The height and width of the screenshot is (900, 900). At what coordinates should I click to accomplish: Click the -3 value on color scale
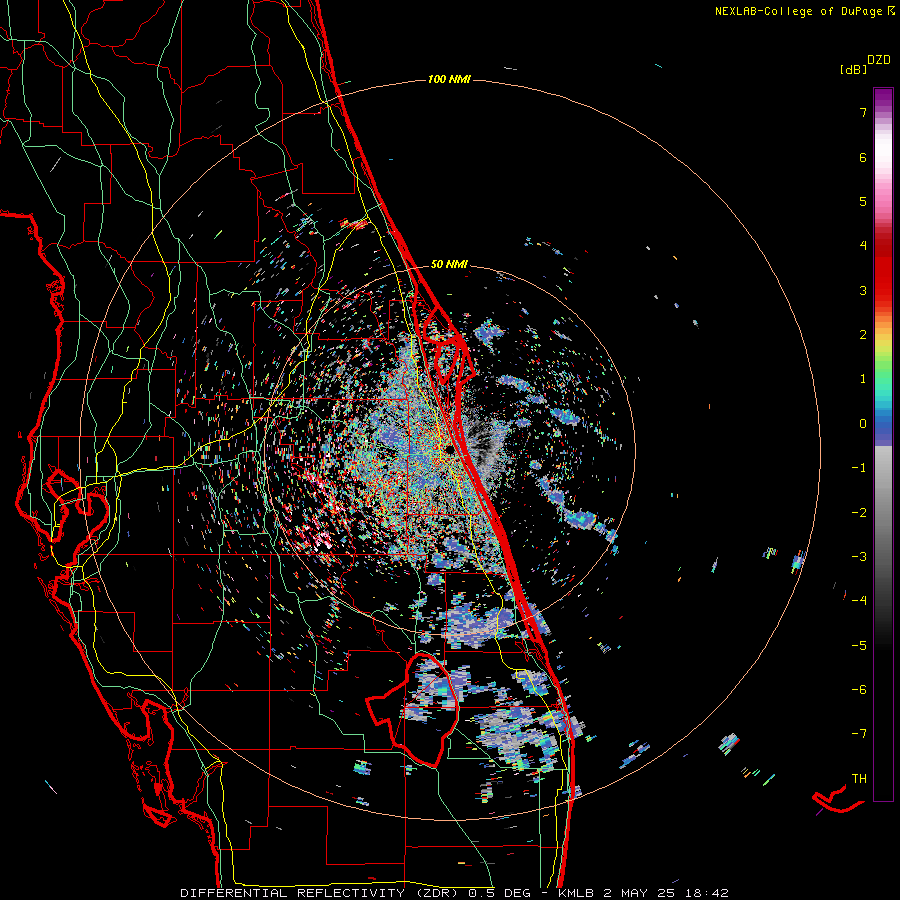click(x=859, y=557)
